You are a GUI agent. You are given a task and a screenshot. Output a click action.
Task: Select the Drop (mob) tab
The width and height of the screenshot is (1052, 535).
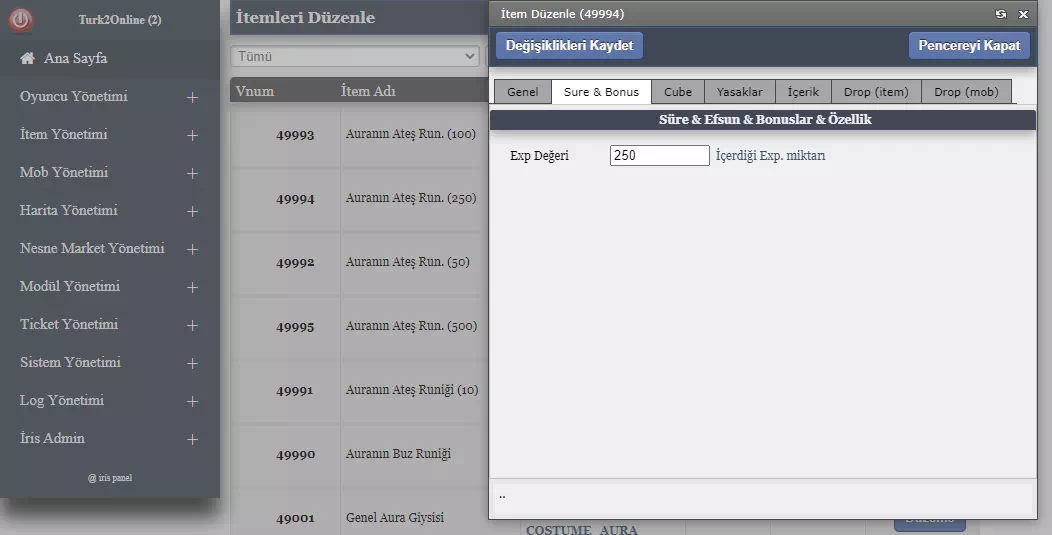966,92
